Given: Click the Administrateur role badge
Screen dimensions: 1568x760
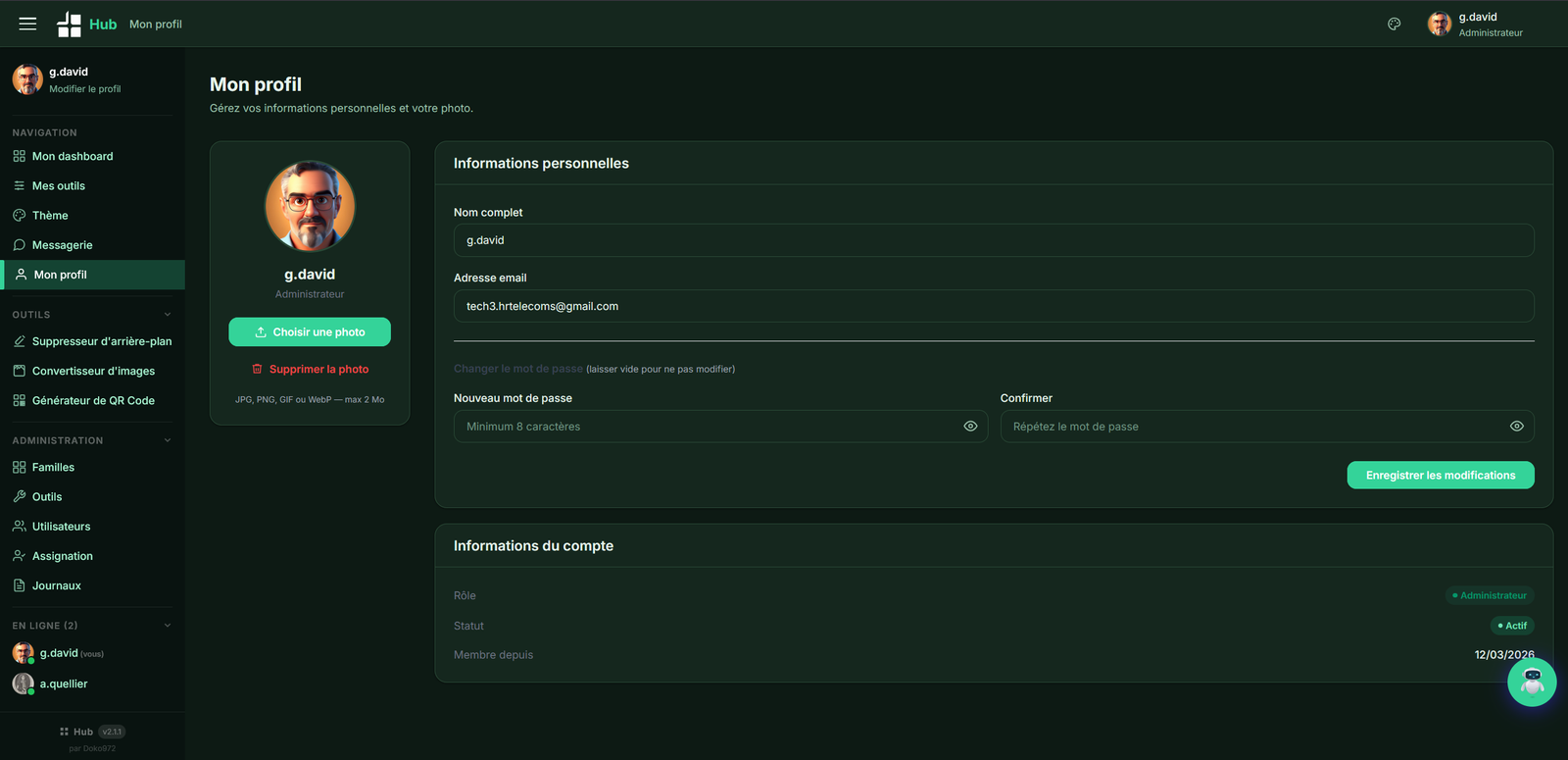Looking at the screenshot, I should click(x=1490, y=595).
